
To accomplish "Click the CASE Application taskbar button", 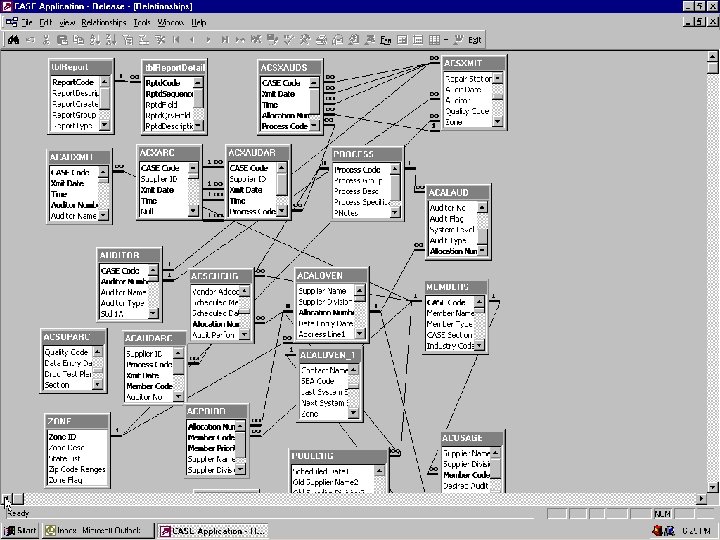I will pyautogui.click(x=212, y=530).
